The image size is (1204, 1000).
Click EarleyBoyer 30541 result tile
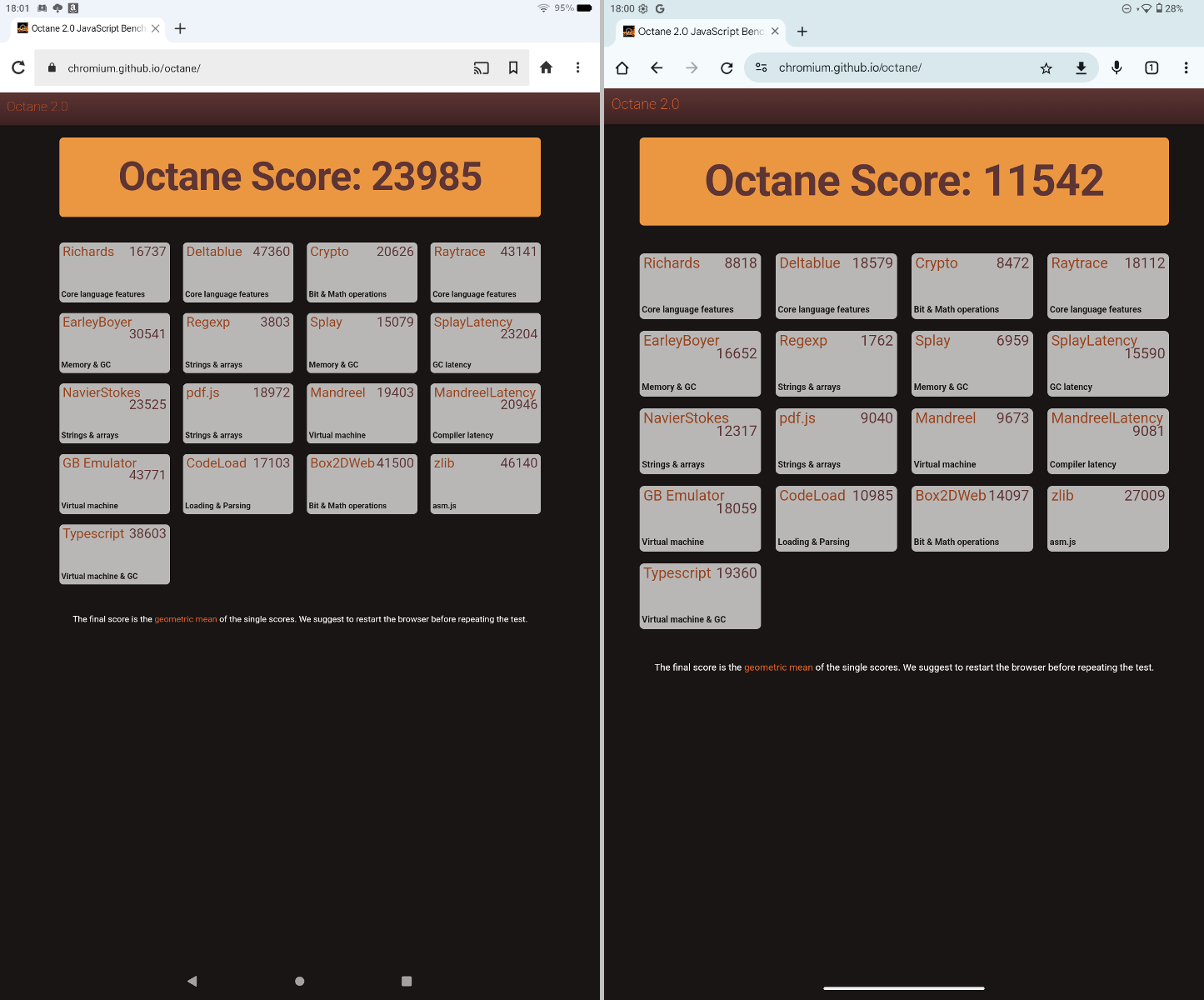pos(114,342)
